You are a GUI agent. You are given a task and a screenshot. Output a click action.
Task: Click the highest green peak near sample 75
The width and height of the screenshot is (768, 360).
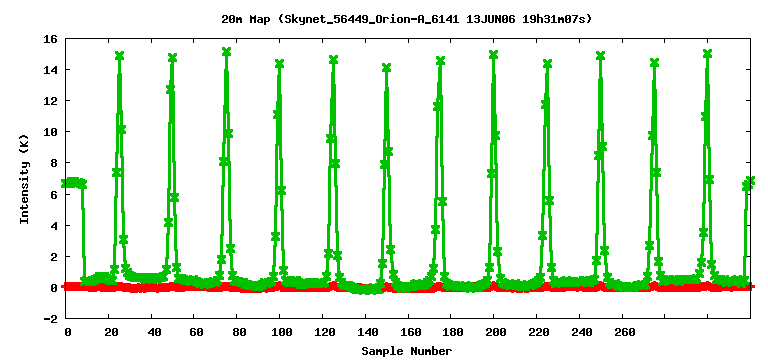226,51
